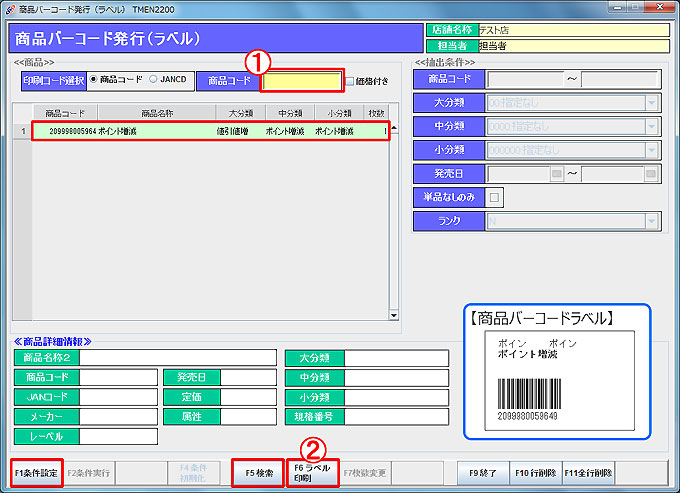
Task: Click row number 1 header cell
Action: (23, 131)
